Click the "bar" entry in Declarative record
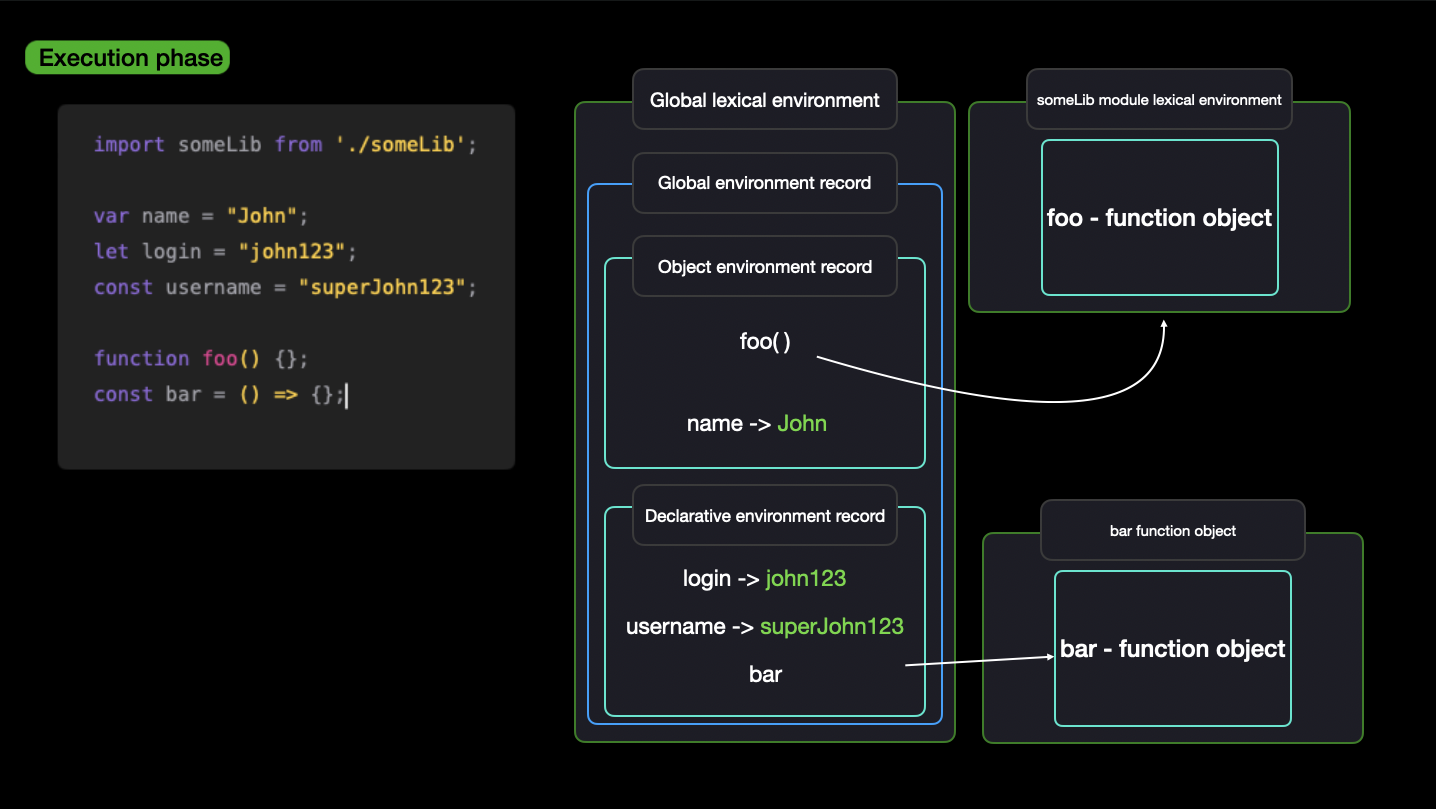 765,675
